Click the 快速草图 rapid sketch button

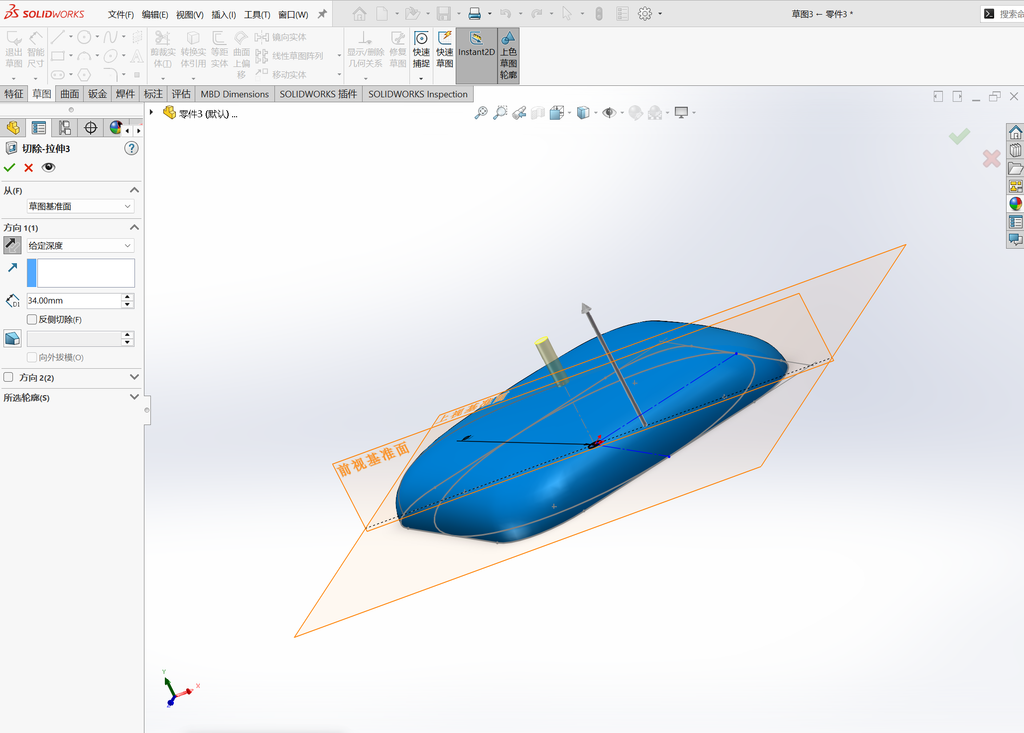[x=445, y=50]
